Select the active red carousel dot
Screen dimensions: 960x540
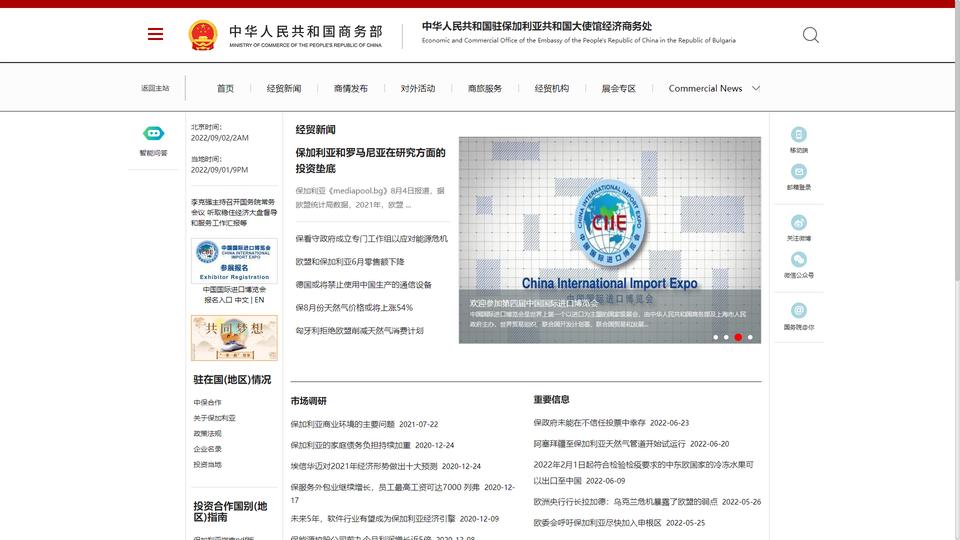738,337
